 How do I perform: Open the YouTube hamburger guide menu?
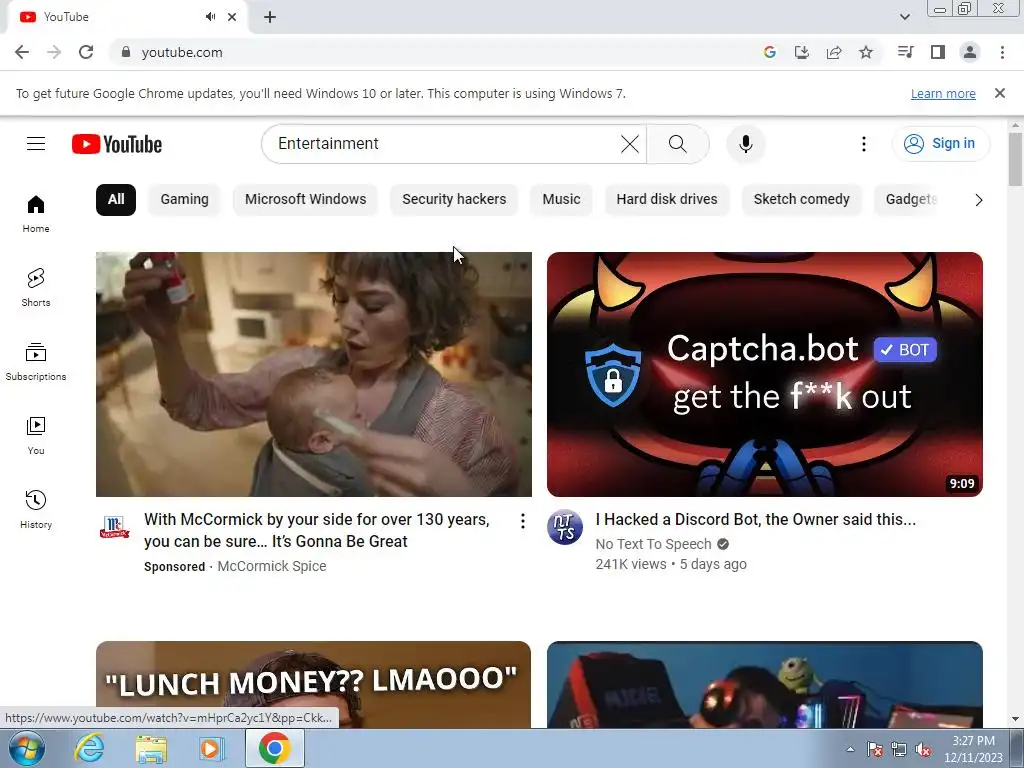(x=36, y=144)
